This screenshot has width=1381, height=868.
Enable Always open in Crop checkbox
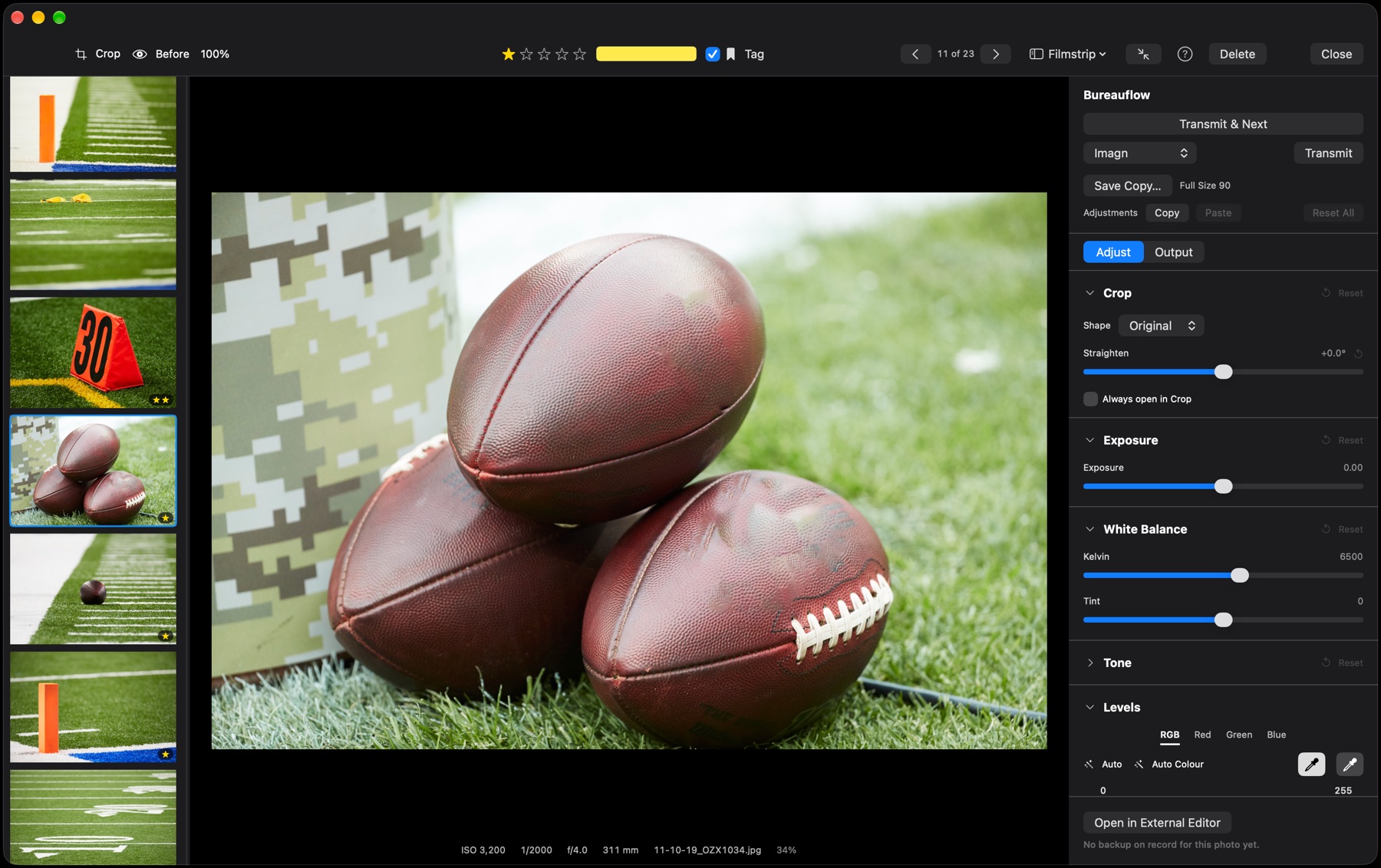(x=1090, y=399)
